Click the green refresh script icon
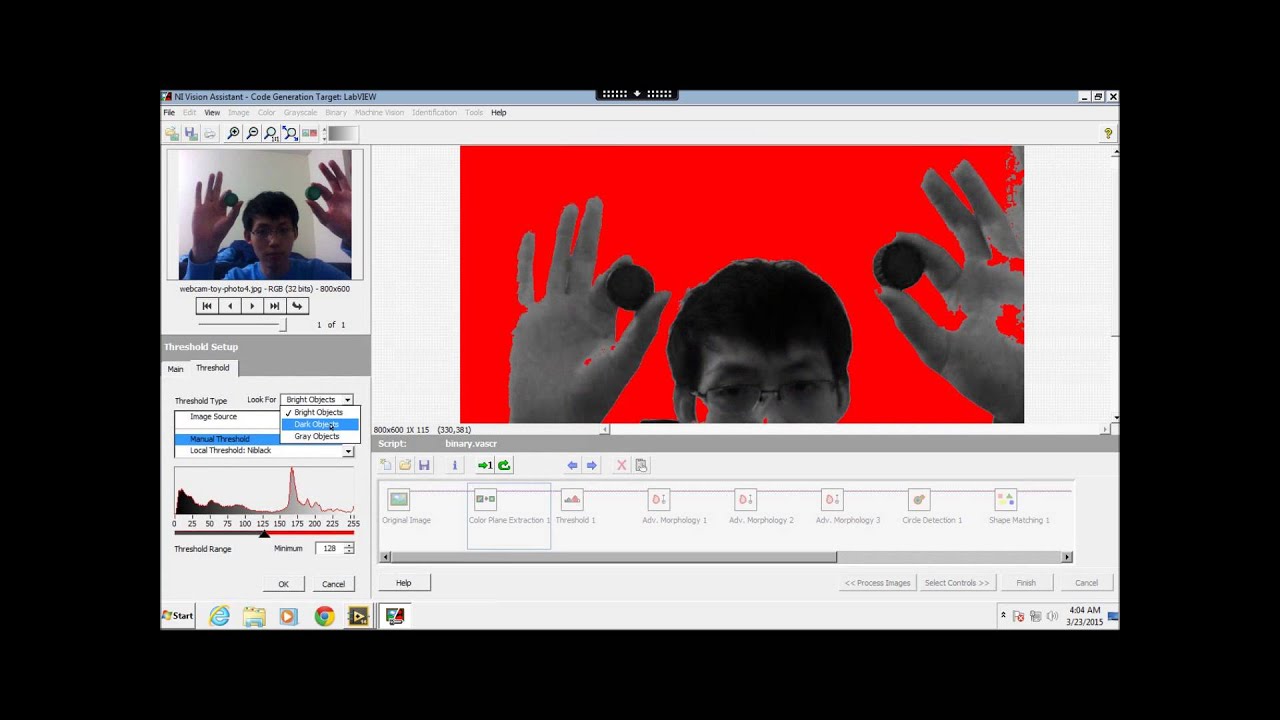The image size is (1280, 720). coord(504,465)
